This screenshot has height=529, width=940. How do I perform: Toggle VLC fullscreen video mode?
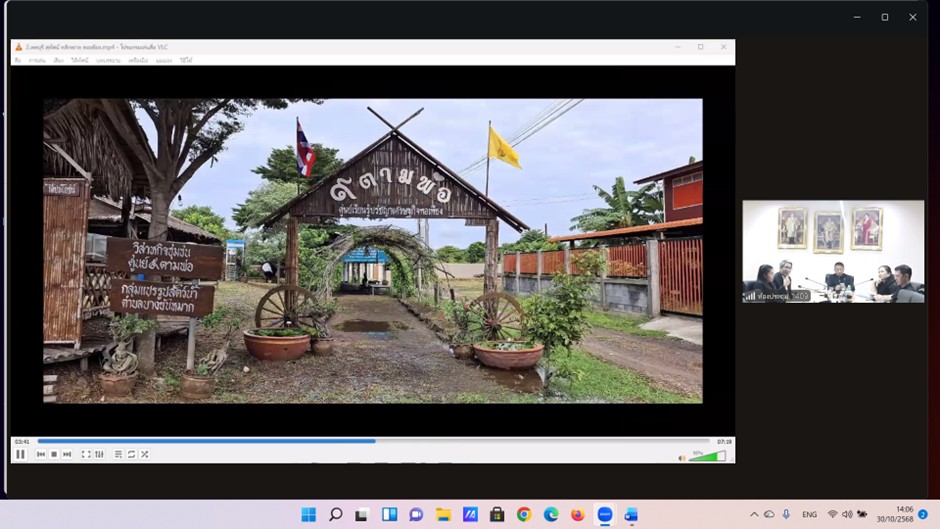[x=86, y=454]
